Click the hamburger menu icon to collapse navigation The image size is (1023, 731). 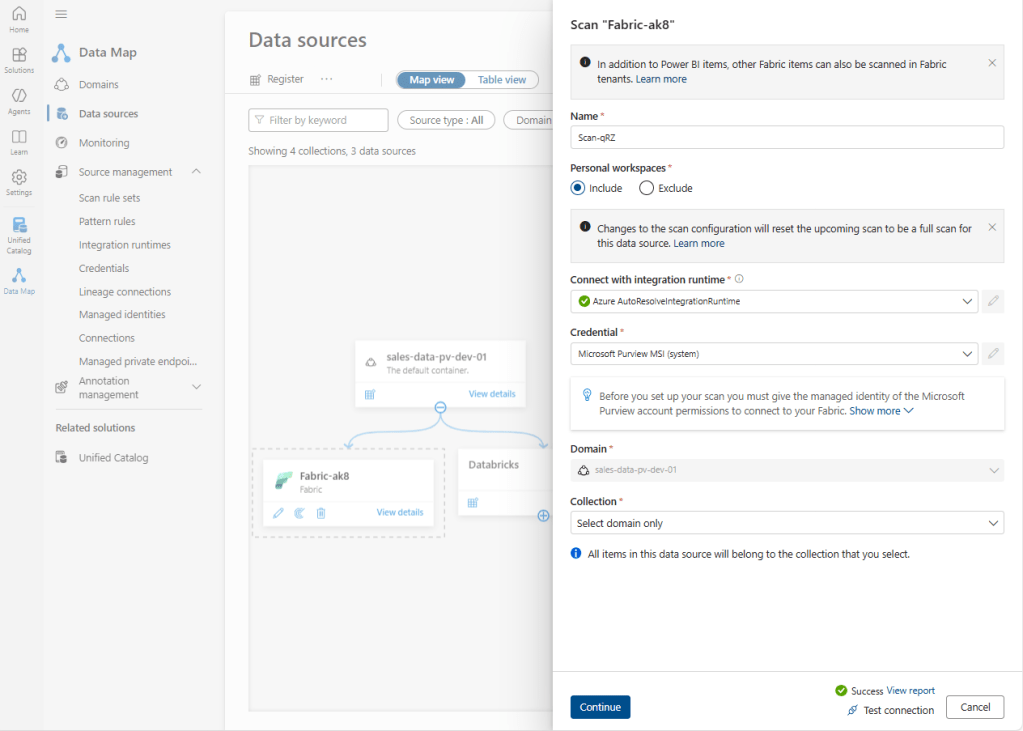pyautogui.click(x=61, y=14)
